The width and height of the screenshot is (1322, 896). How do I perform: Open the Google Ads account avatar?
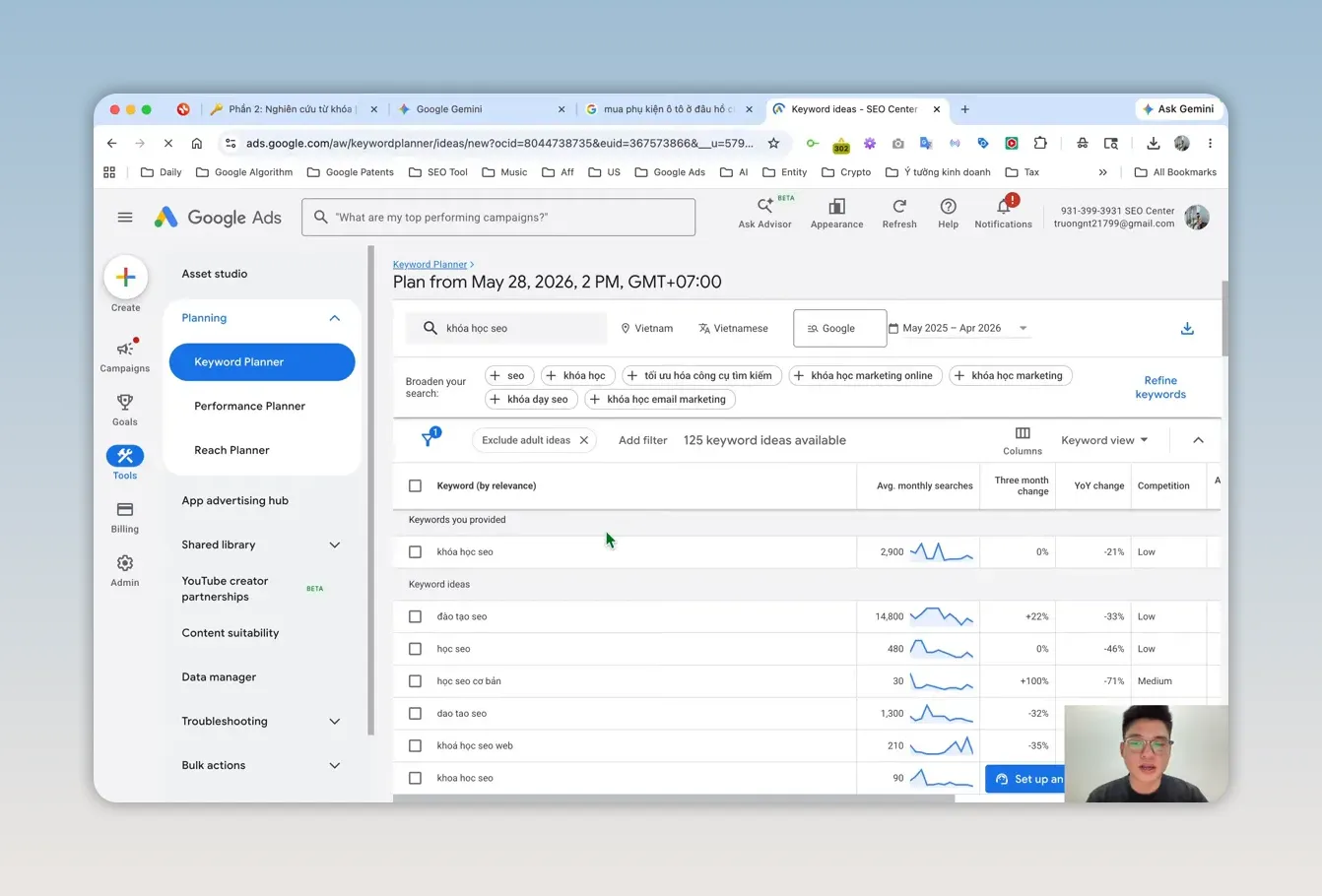click(x=1197, y=218)
